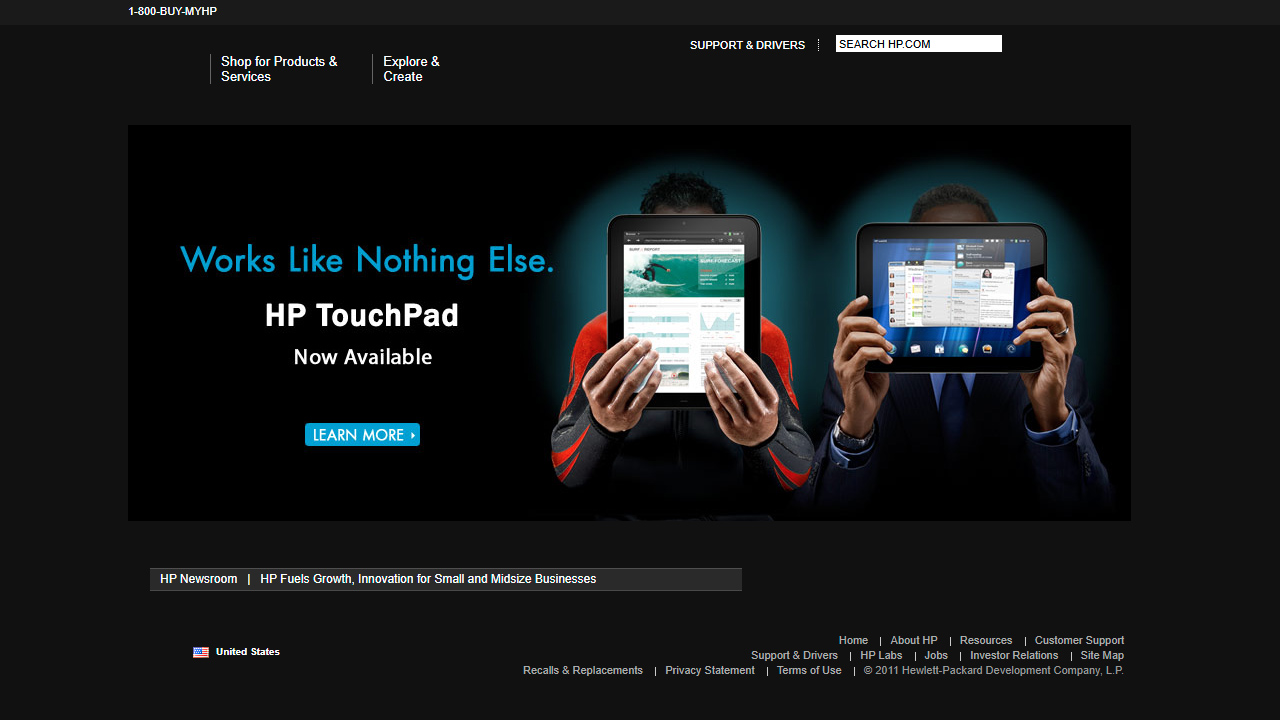Select United States country link

coord(248,652)
